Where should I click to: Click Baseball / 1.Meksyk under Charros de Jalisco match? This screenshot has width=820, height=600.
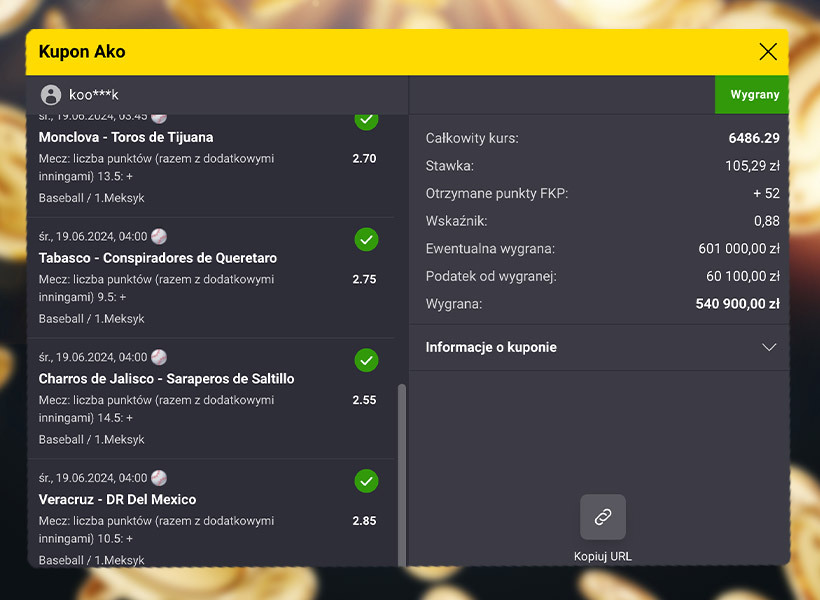point(92,440)
